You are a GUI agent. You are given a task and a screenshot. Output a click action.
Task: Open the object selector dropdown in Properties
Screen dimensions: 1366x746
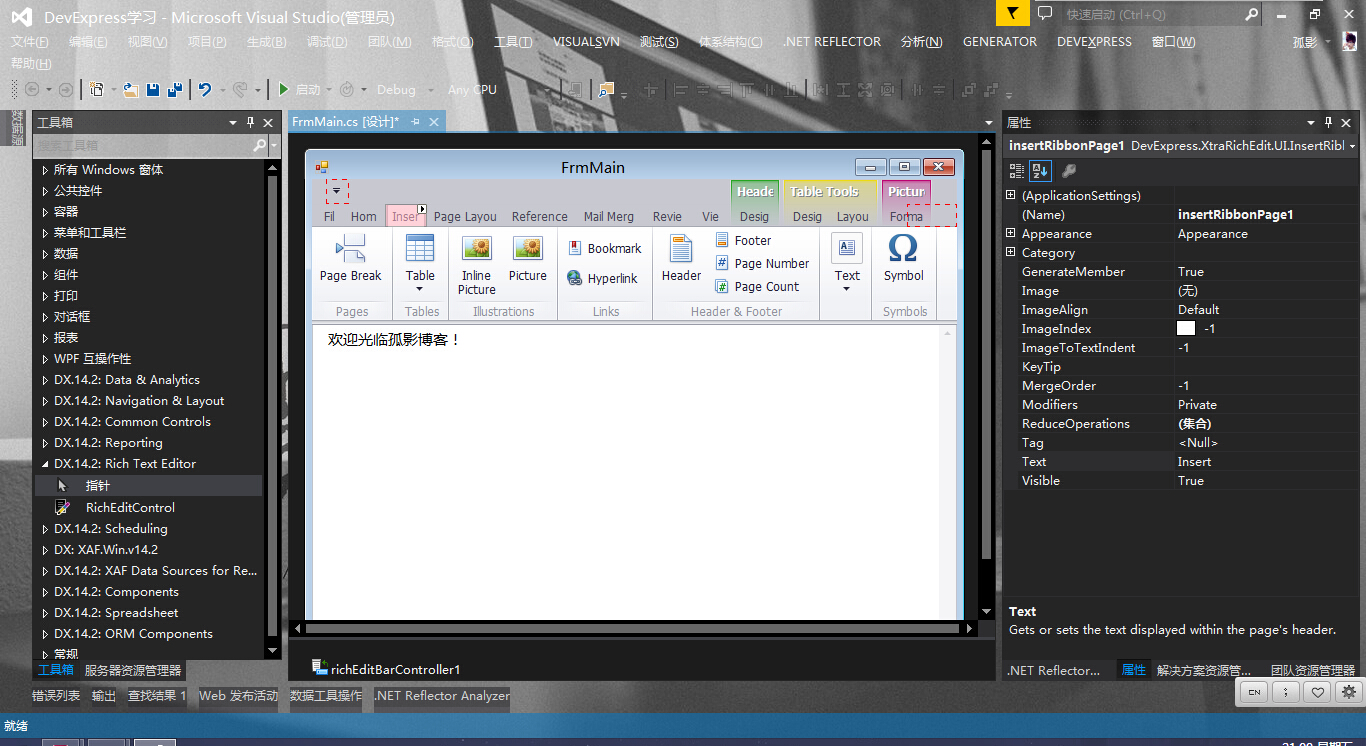[x=1352, y=146]
